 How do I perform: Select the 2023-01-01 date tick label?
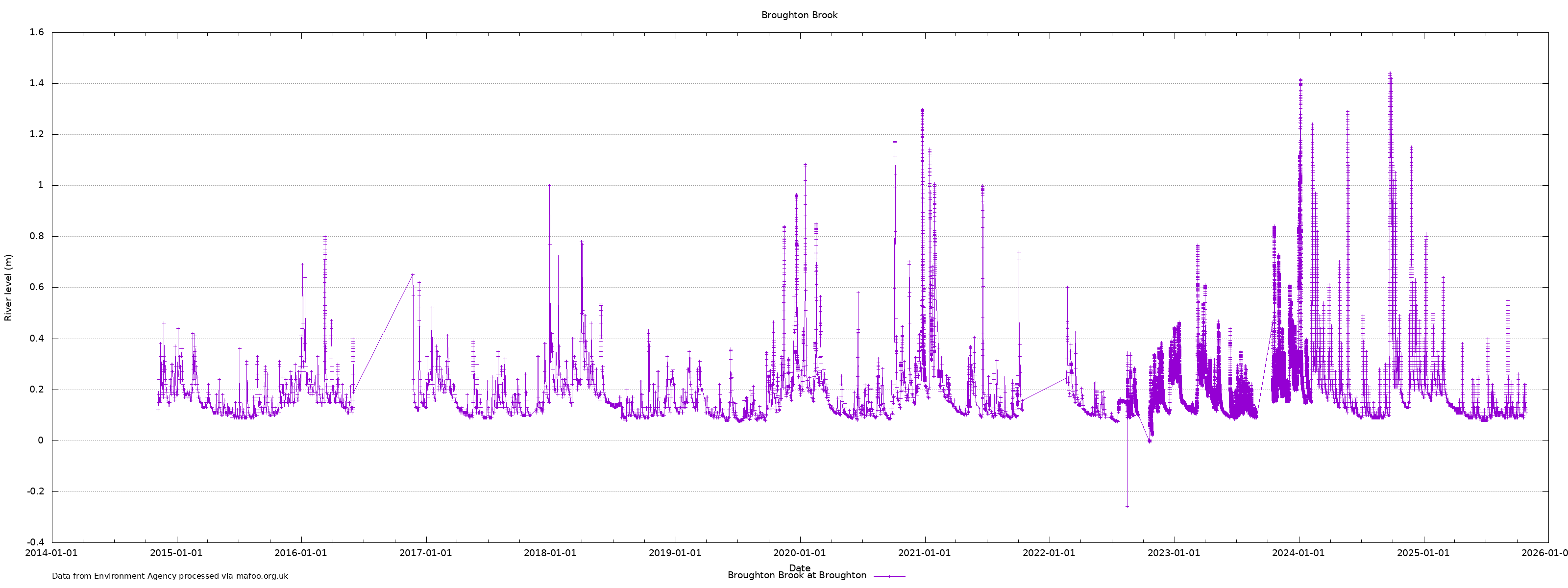pos(1174,553)
